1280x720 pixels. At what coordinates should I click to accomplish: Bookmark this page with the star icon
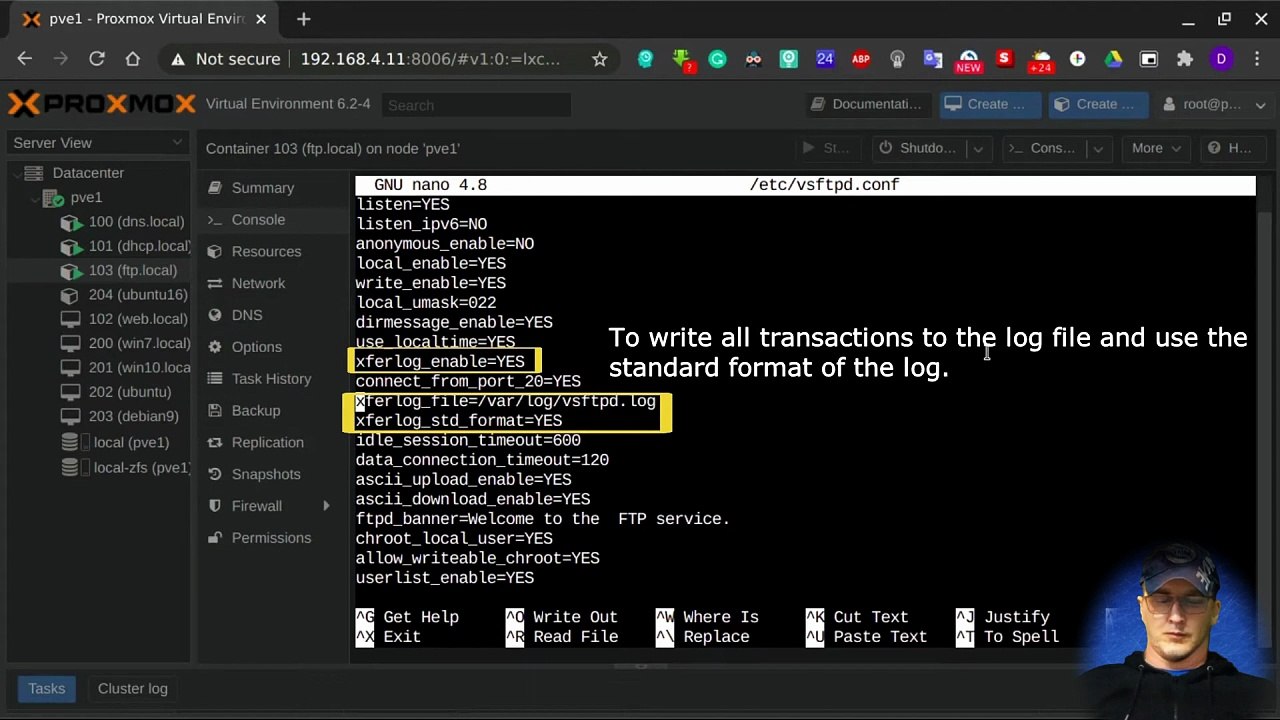599,59
